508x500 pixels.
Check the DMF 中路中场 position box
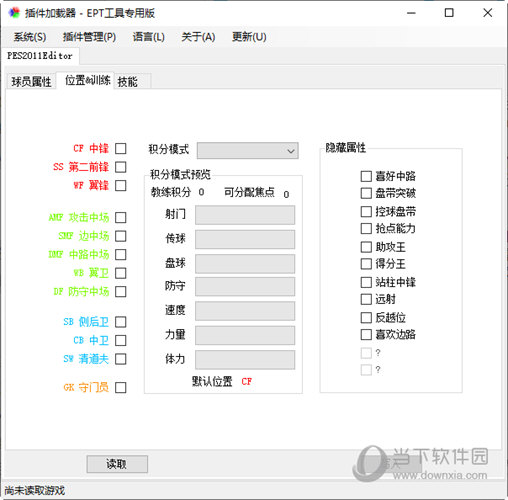121,255
